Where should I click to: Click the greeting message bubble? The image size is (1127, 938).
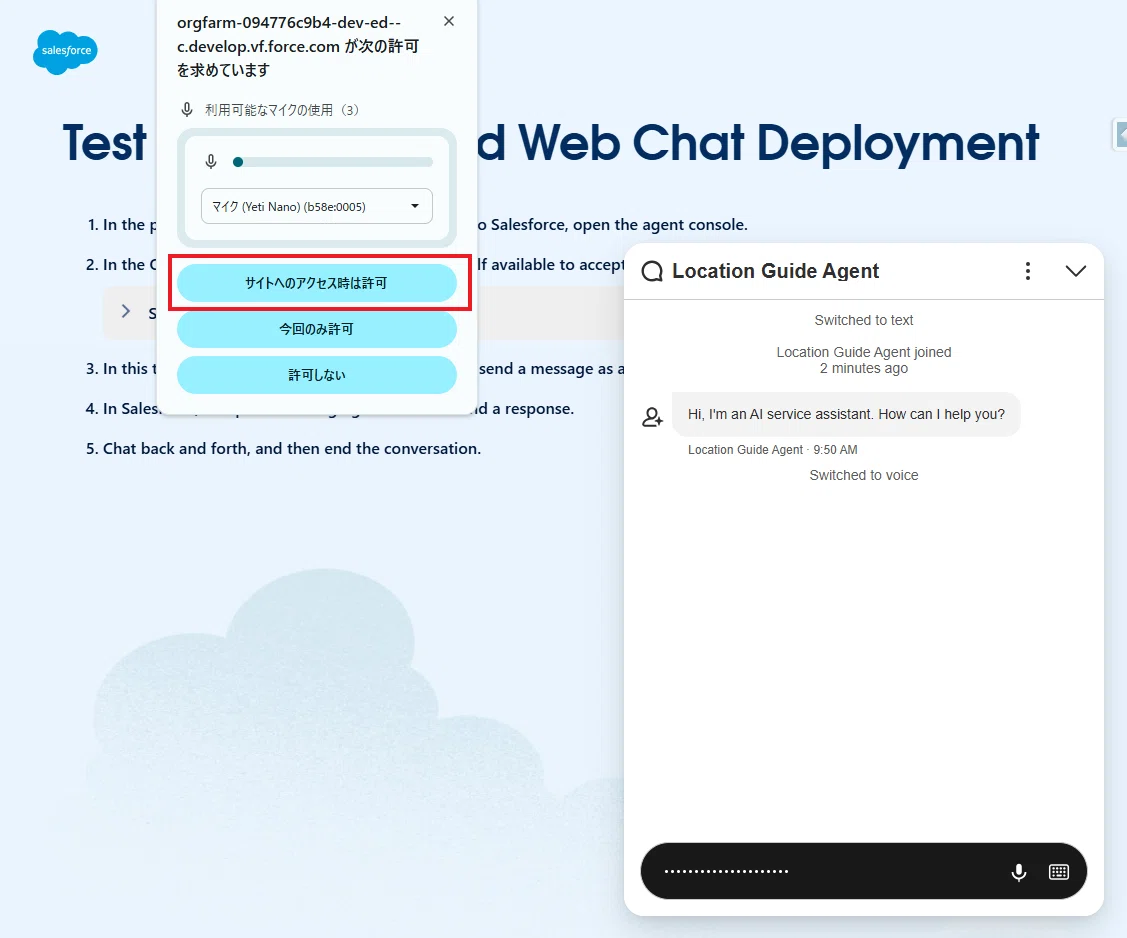click(846, 414)
